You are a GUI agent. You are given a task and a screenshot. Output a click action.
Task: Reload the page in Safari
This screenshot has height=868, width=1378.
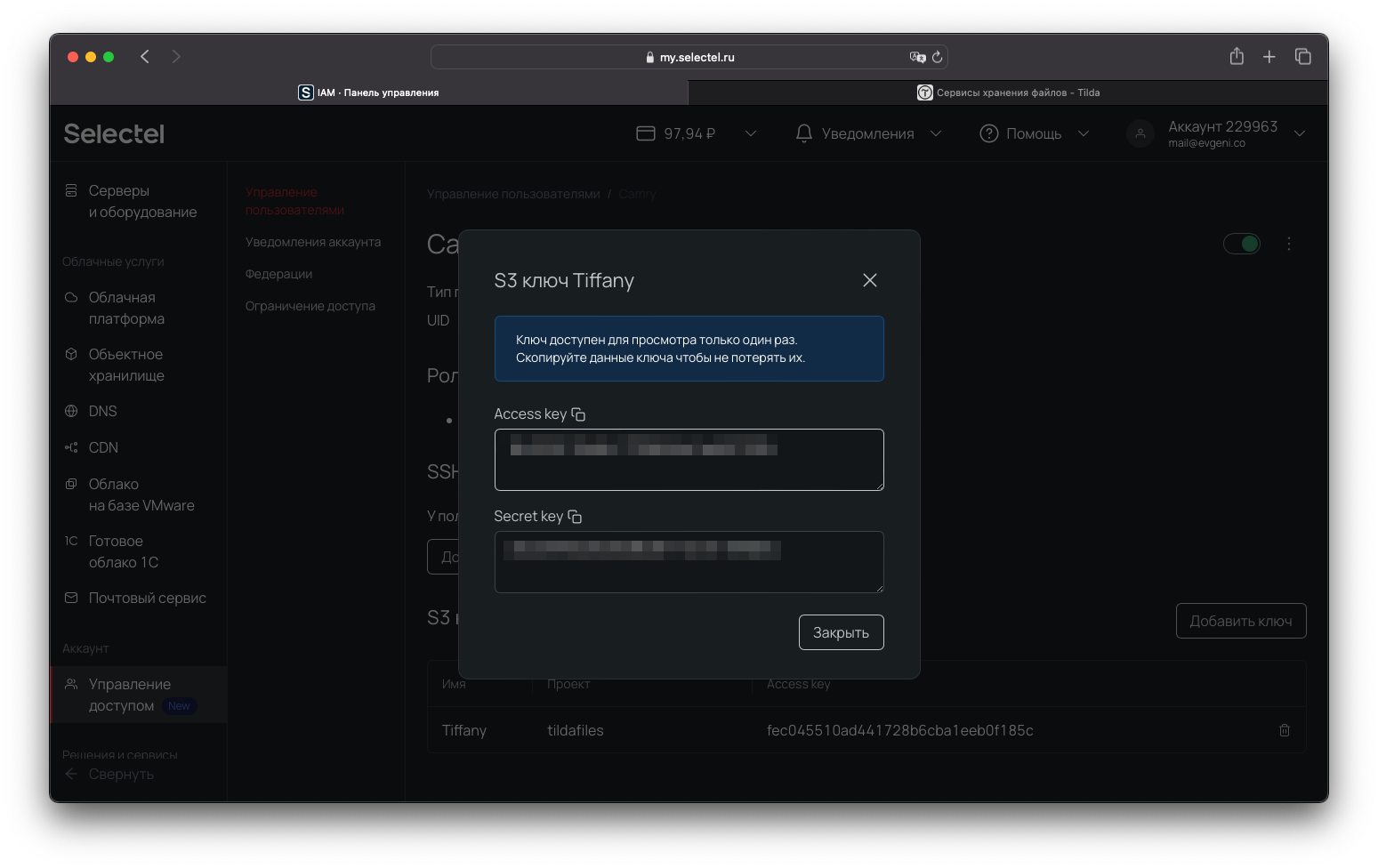click(938, 57)
